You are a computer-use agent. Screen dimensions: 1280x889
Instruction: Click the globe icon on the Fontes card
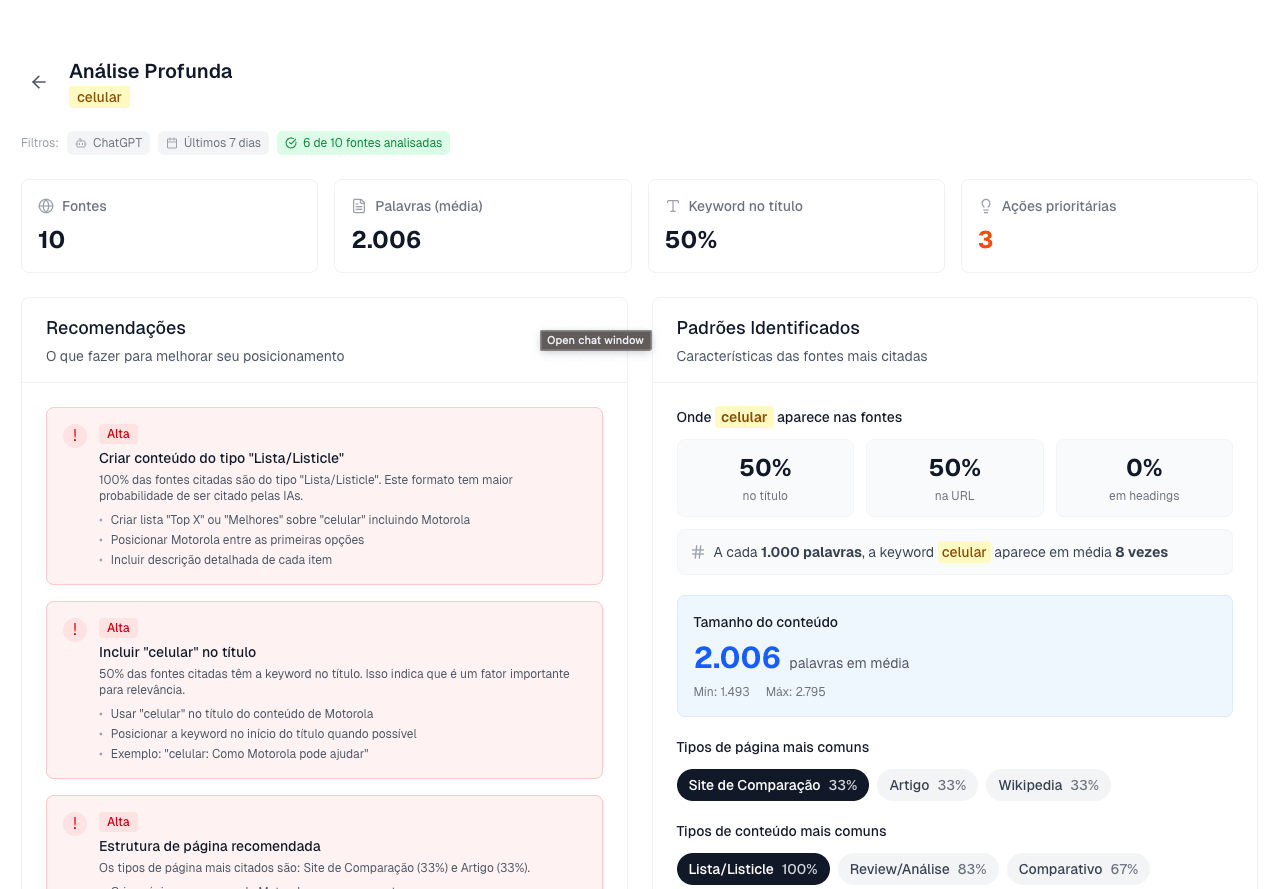tap(45, 206)
